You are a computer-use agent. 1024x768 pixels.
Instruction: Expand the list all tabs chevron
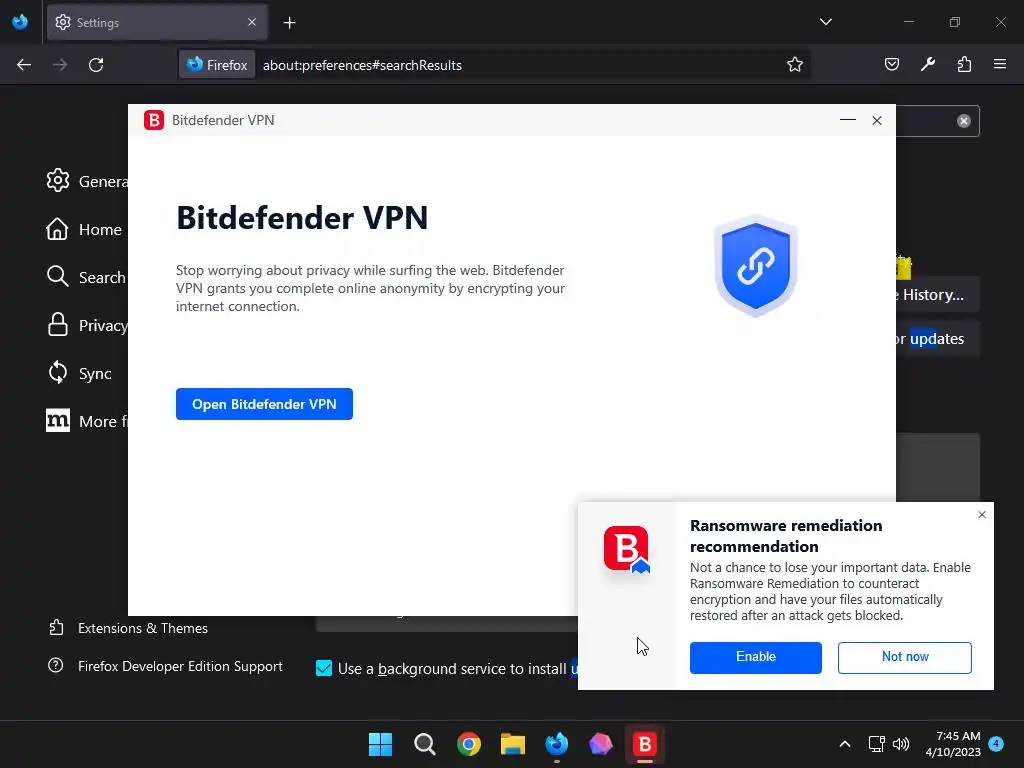825,22
